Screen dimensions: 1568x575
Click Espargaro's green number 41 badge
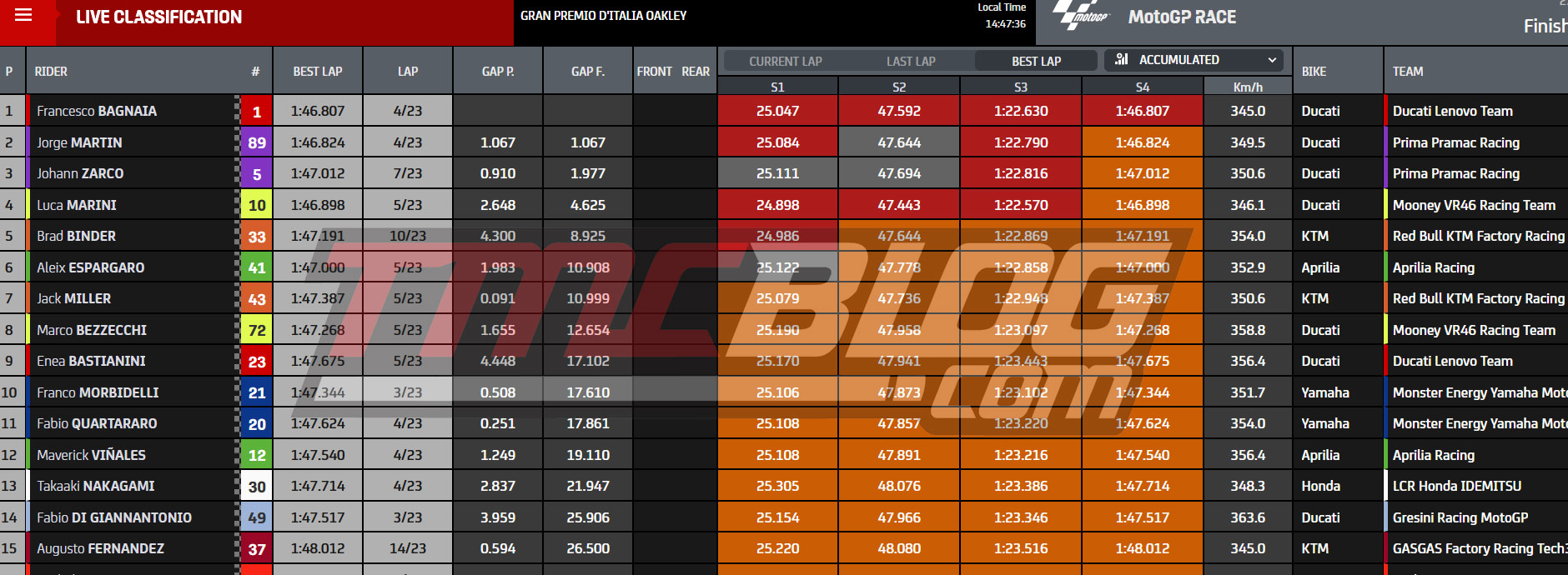pyautogui.click(x=257, y=267)
